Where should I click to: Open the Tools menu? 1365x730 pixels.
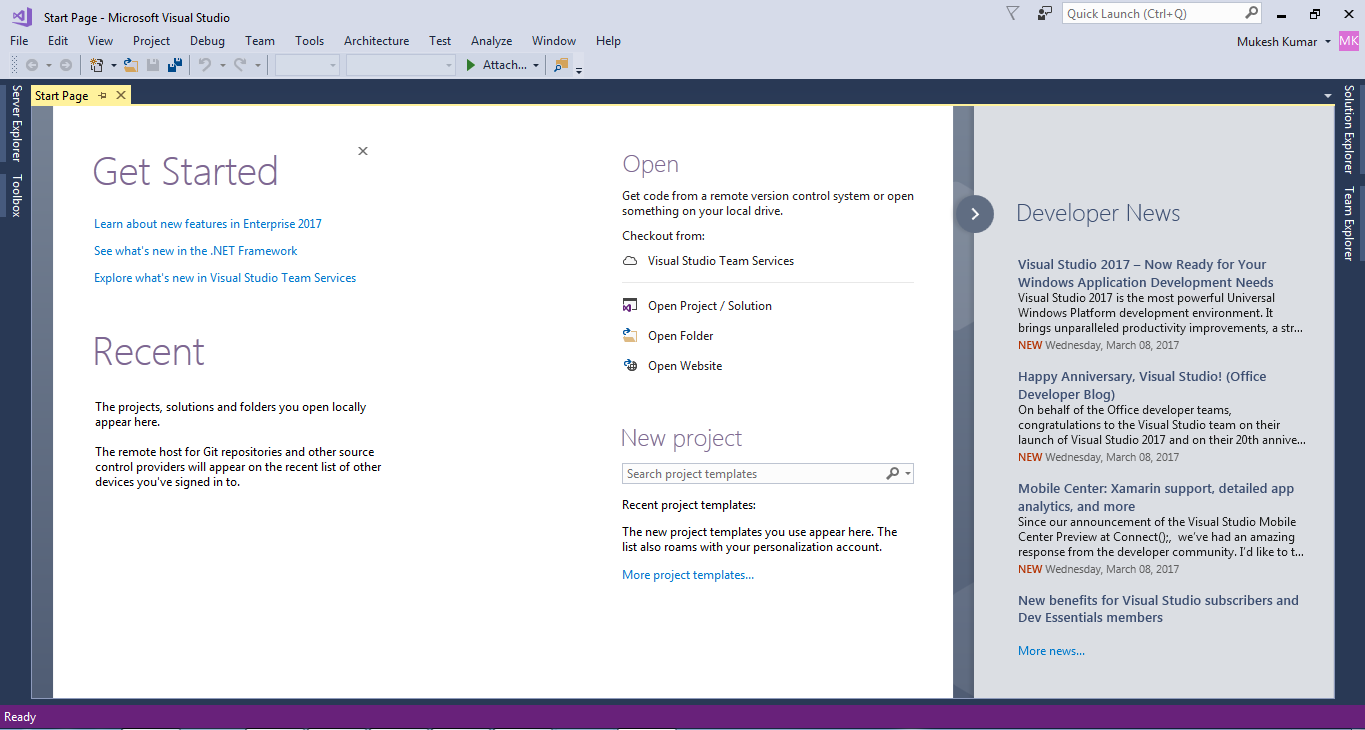pyautogui.click(x=309, y=41)
